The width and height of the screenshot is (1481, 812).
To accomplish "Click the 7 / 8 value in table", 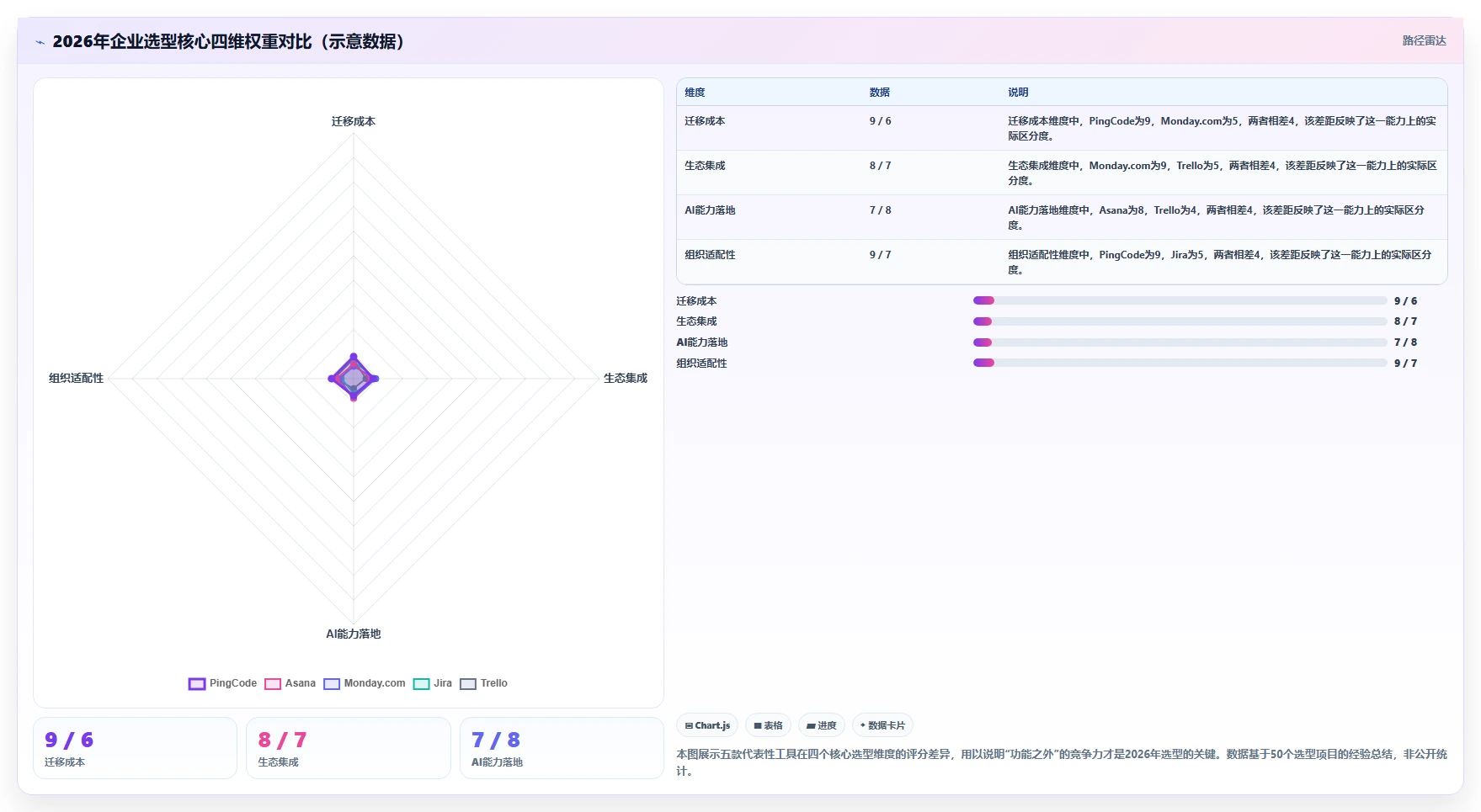I will [x=880, y=210].
